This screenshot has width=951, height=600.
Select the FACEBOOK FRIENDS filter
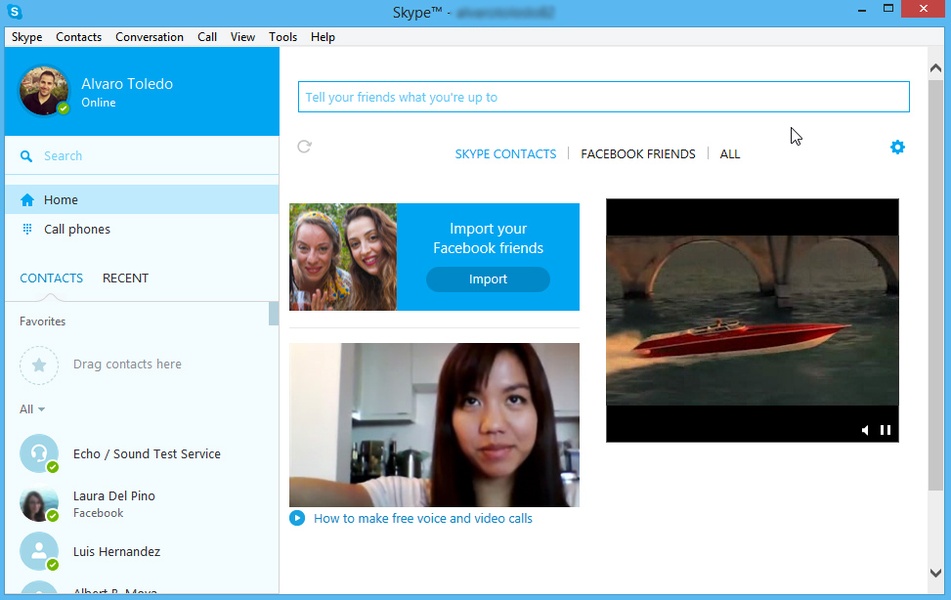pyautogui.click(x=638, y=154)
